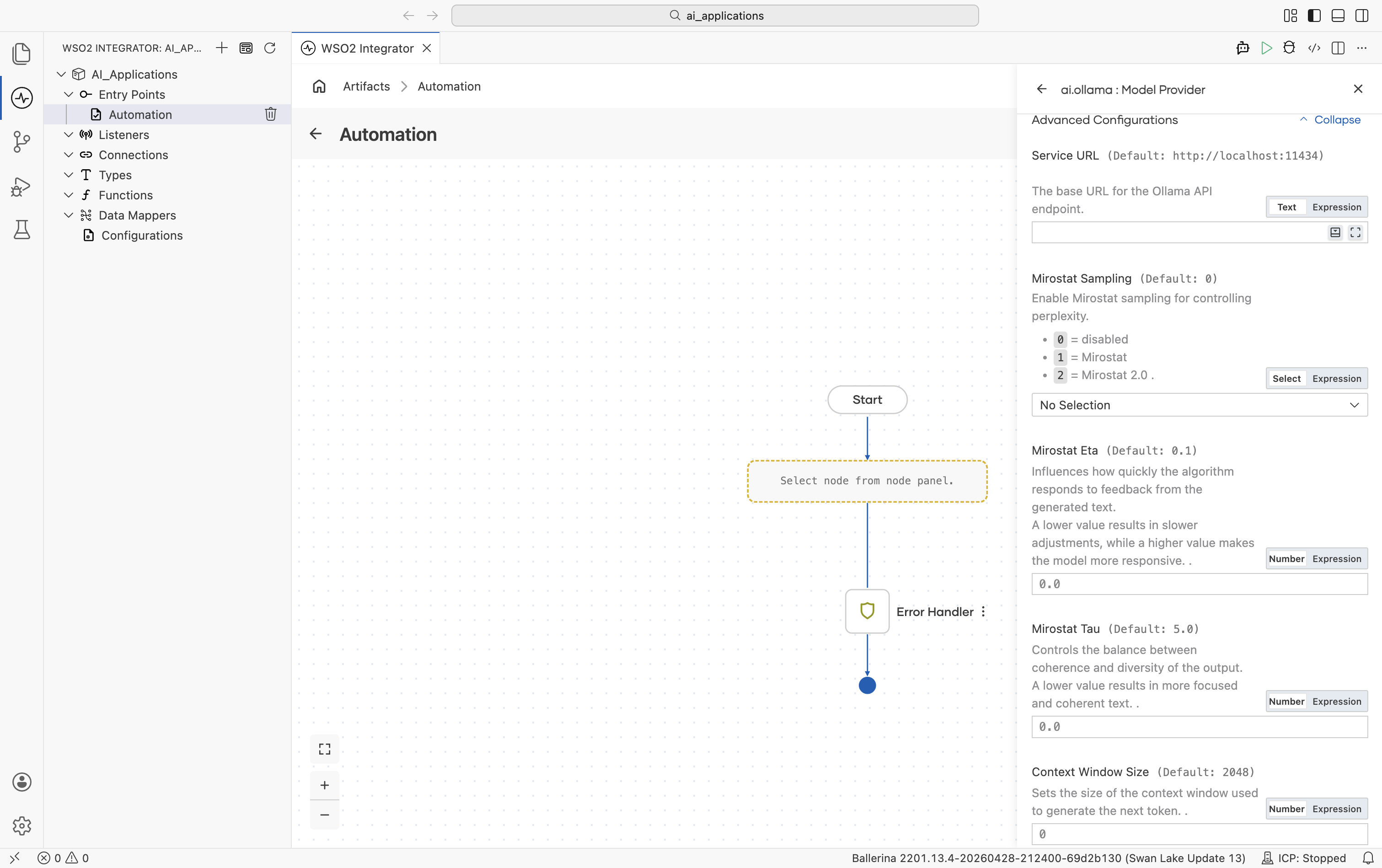Viewport: 1382px width, 868px height.
Task: Open Automation in the Entry Points tree
Action: point(140,114)
